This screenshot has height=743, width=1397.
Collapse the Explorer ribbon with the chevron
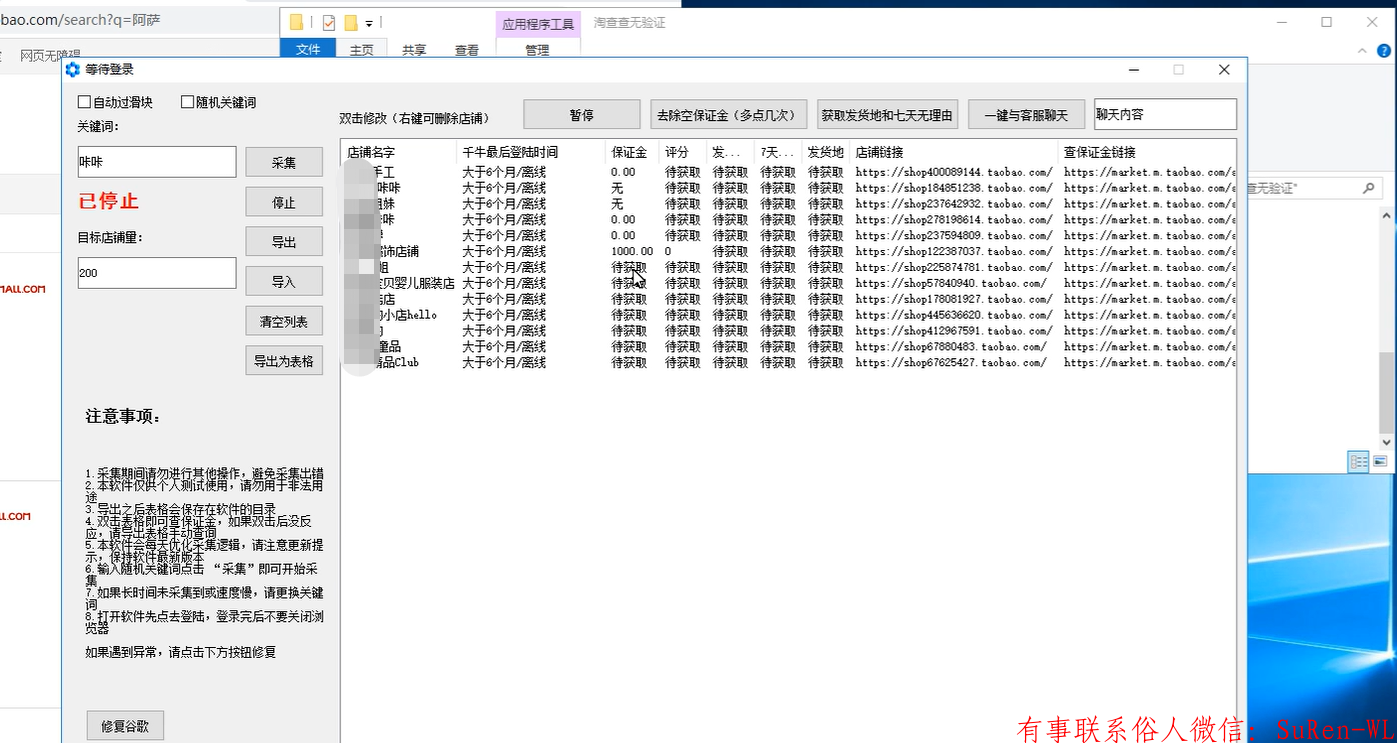(1363, 50)
